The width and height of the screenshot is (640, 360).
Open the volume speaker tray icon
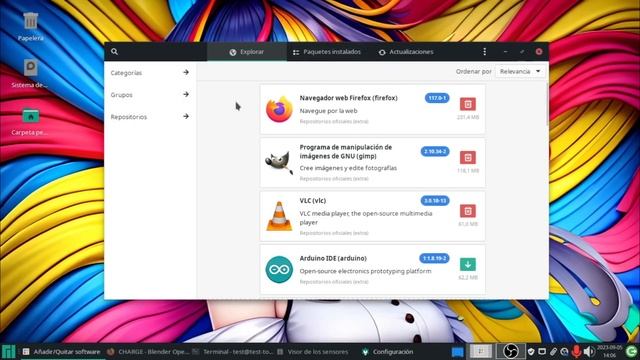click(x=589, y=351)
